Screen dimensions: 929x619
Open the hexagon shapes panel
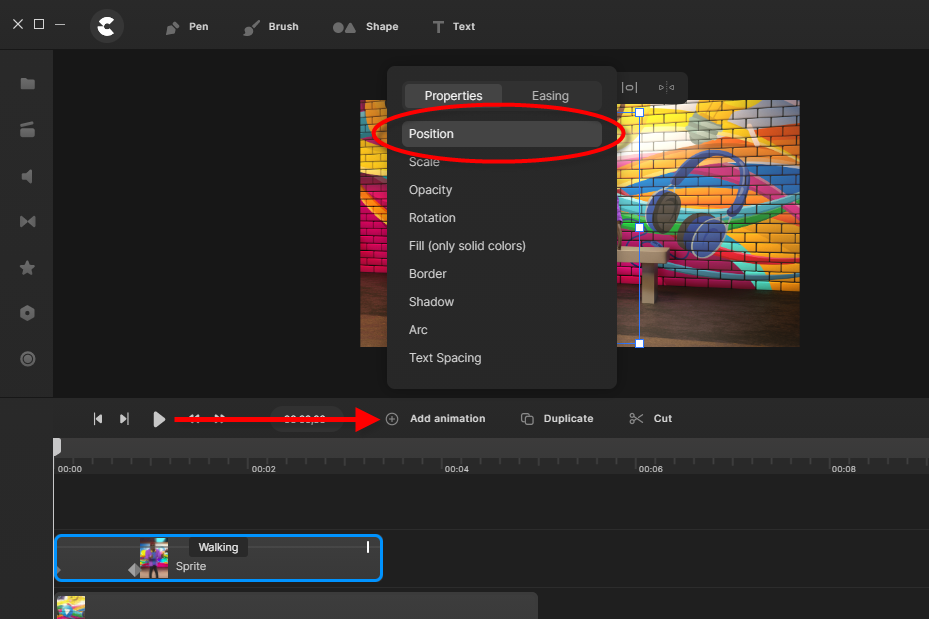tap(27, 313)
